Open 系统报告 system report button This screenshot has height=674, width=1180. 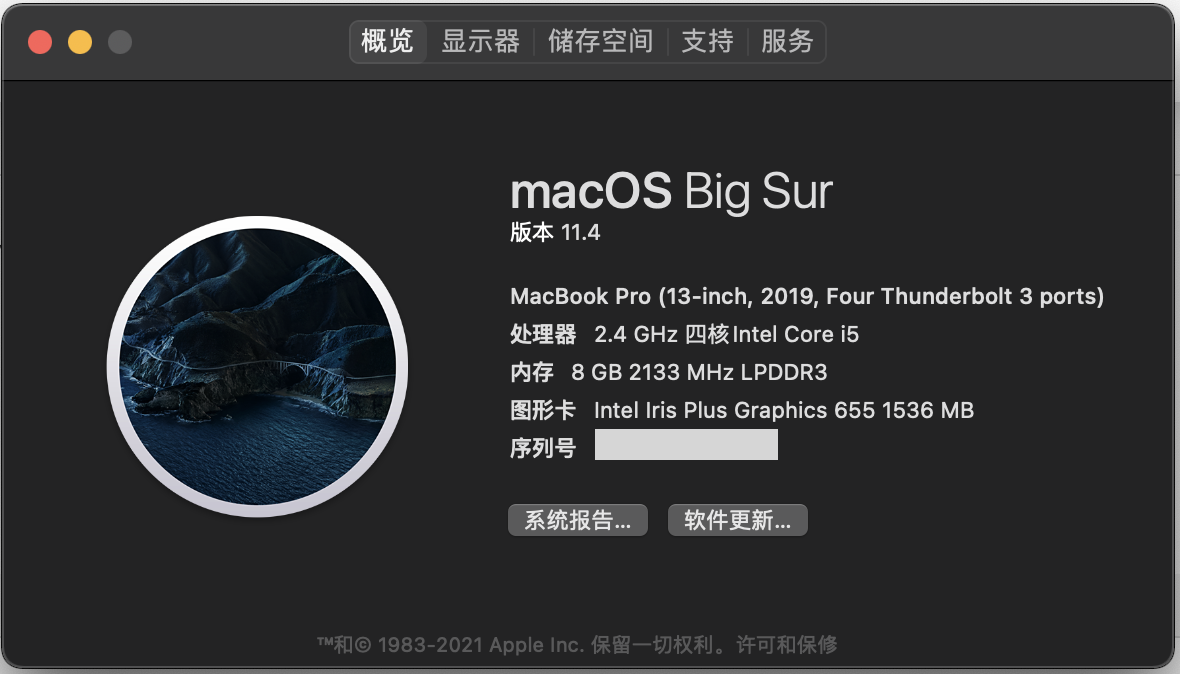[578, 520]
